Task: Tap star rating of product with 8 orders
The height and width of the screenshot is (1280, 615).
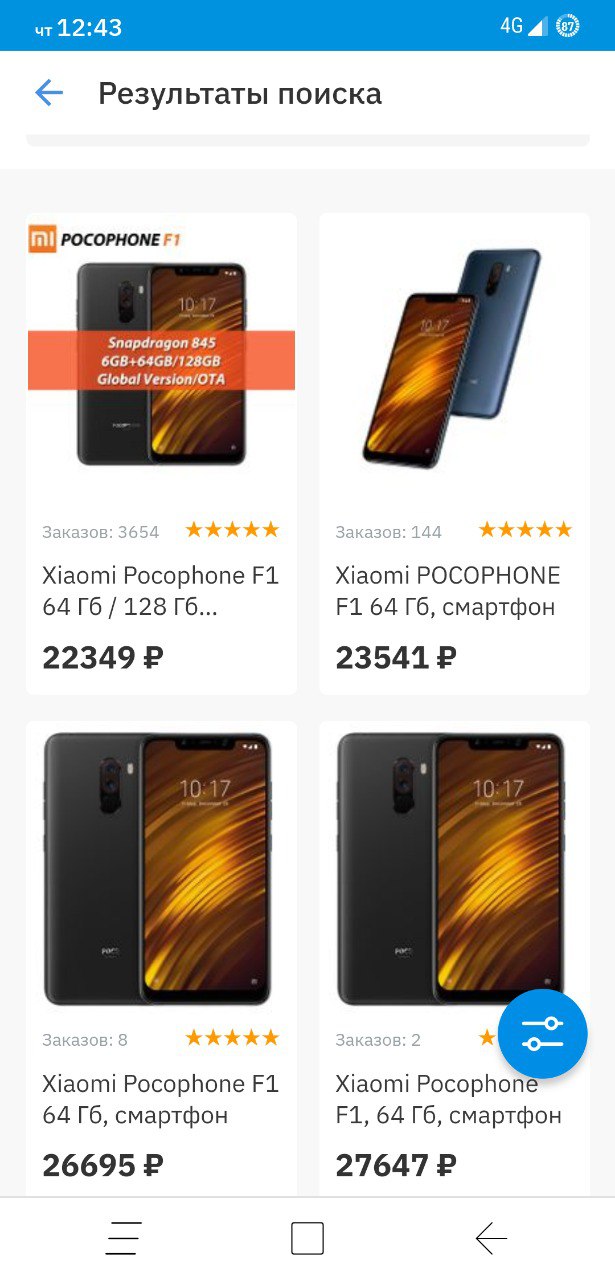Action: point(232,1038)
